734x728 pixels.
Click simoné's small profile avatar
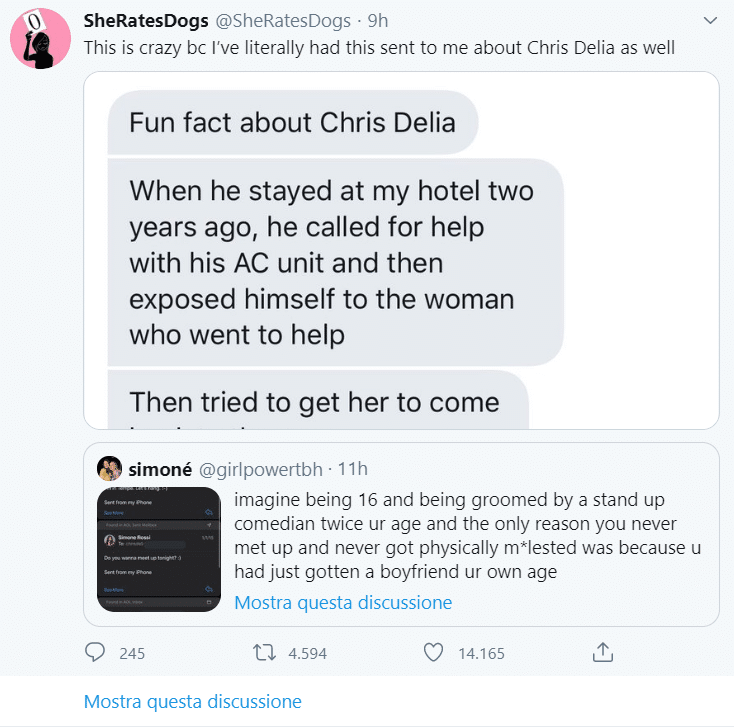tap(110, 468)
